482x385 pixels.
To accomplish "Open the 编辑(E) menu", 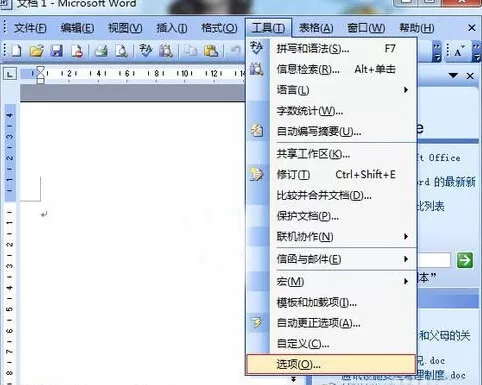I will pos(77,28).
